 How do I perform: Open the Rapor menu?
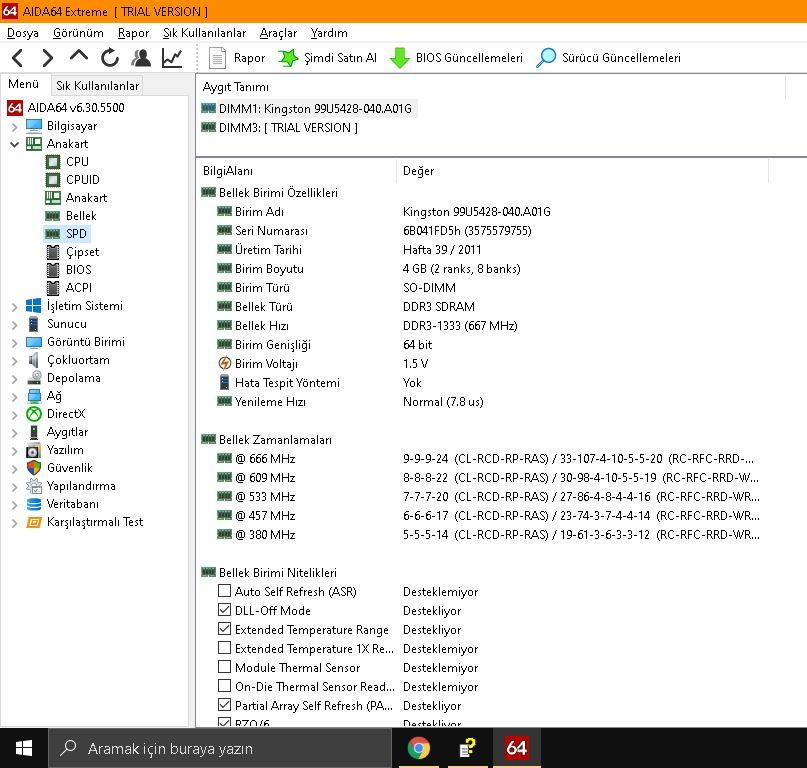[x=133, y=33]
